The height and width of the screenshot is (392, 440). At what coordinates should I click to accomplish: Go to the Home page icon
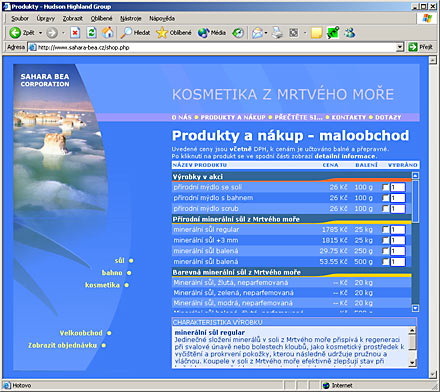(x=107, y=33)
